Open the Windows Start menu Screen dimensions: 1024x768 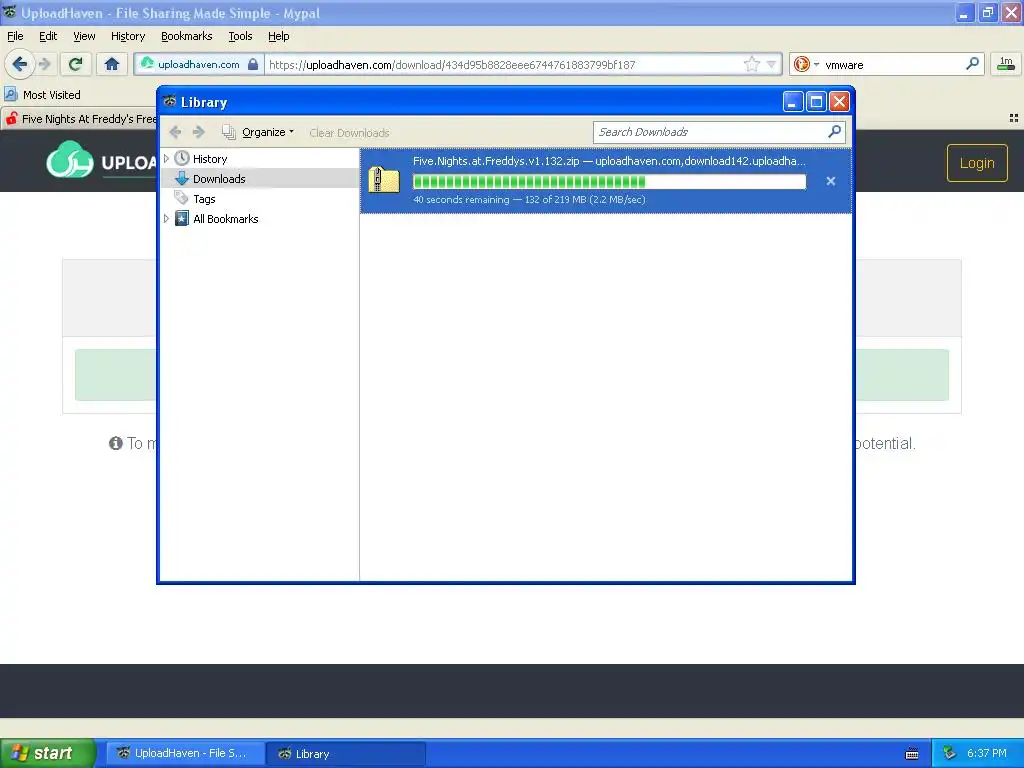click(x=47, y=753)
